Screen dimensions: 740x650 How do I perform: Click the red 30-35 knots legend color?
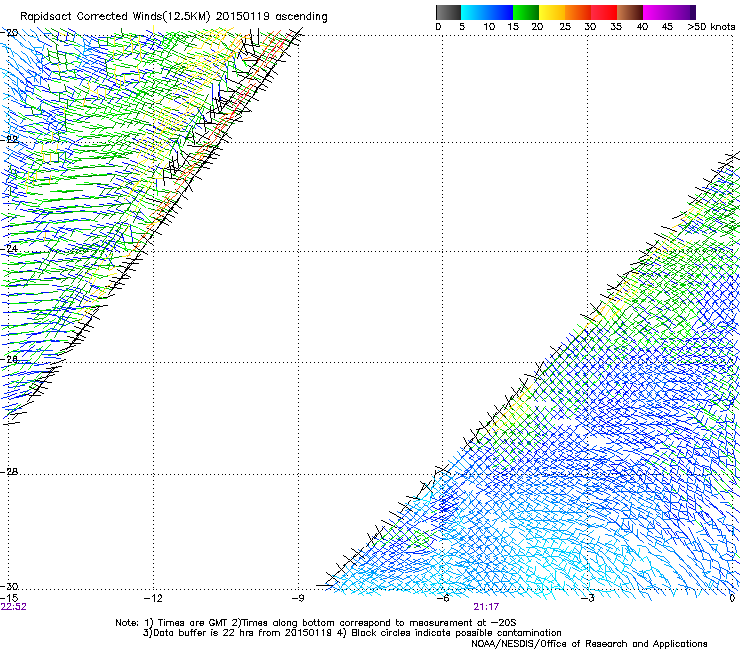[x=604, y=12]
